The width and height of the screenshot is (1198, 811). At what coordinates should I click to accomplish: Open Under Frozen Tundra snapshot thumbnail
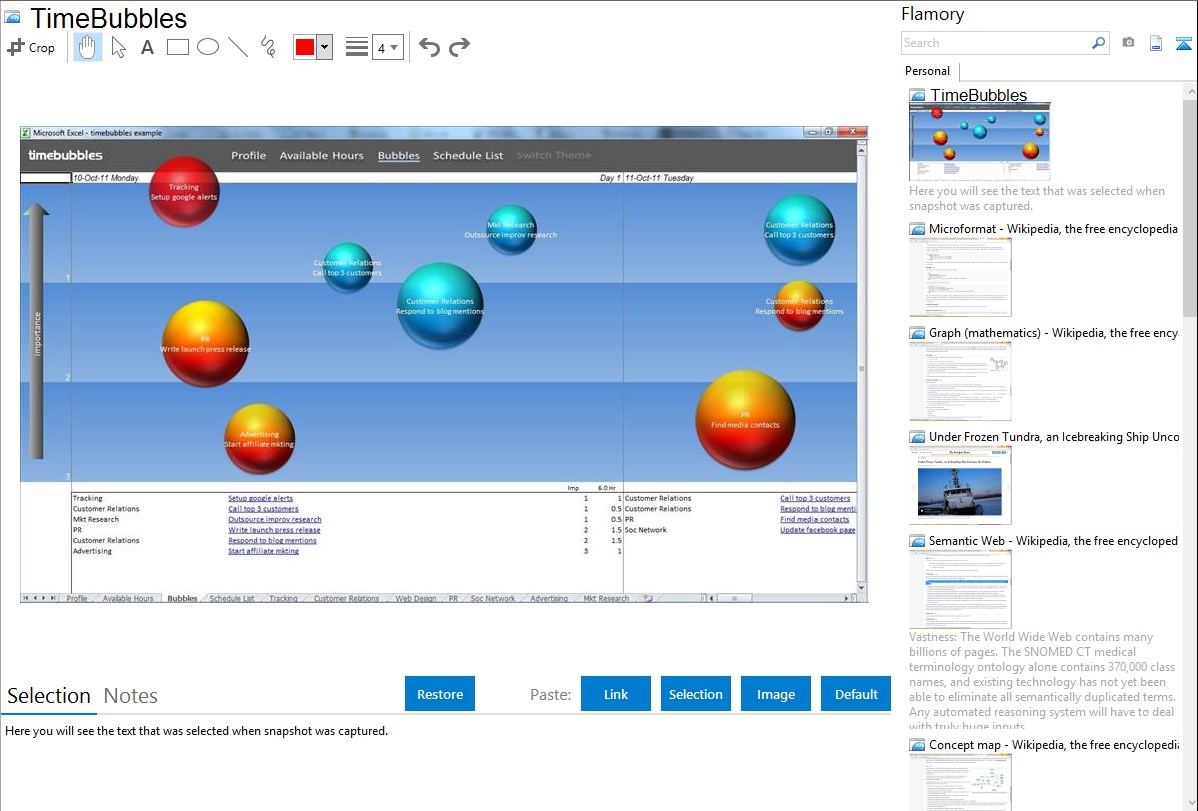click(x=960, y=485)
